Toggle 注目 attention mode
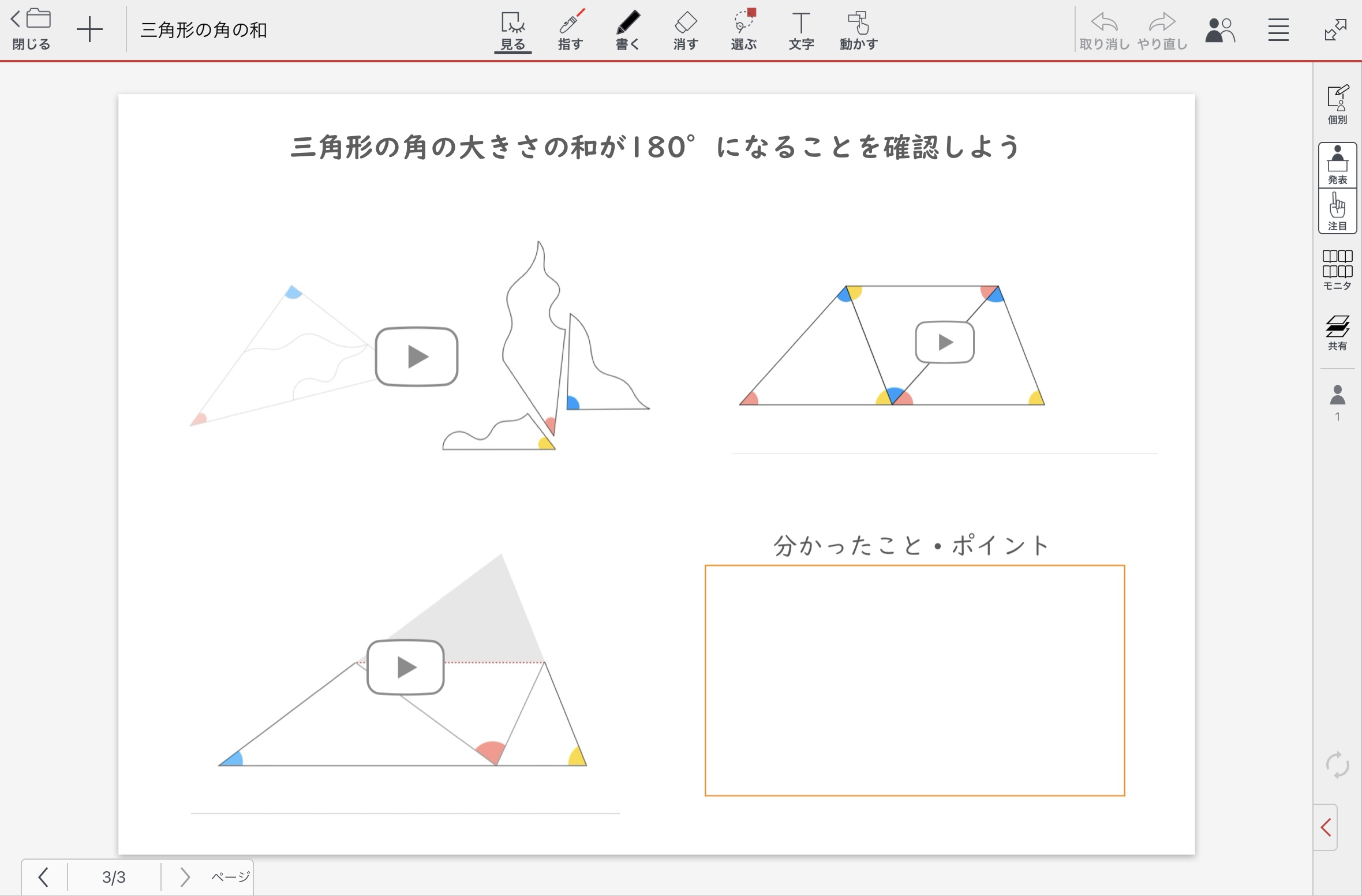The height and width of the screenshot is (896, 1362). 1337,211
